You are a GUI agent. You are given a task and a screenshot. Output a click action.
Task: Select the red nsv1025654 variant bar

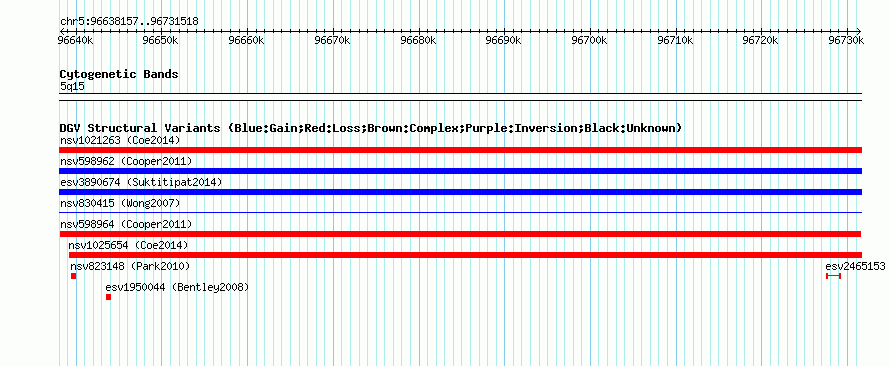[465, 255]
